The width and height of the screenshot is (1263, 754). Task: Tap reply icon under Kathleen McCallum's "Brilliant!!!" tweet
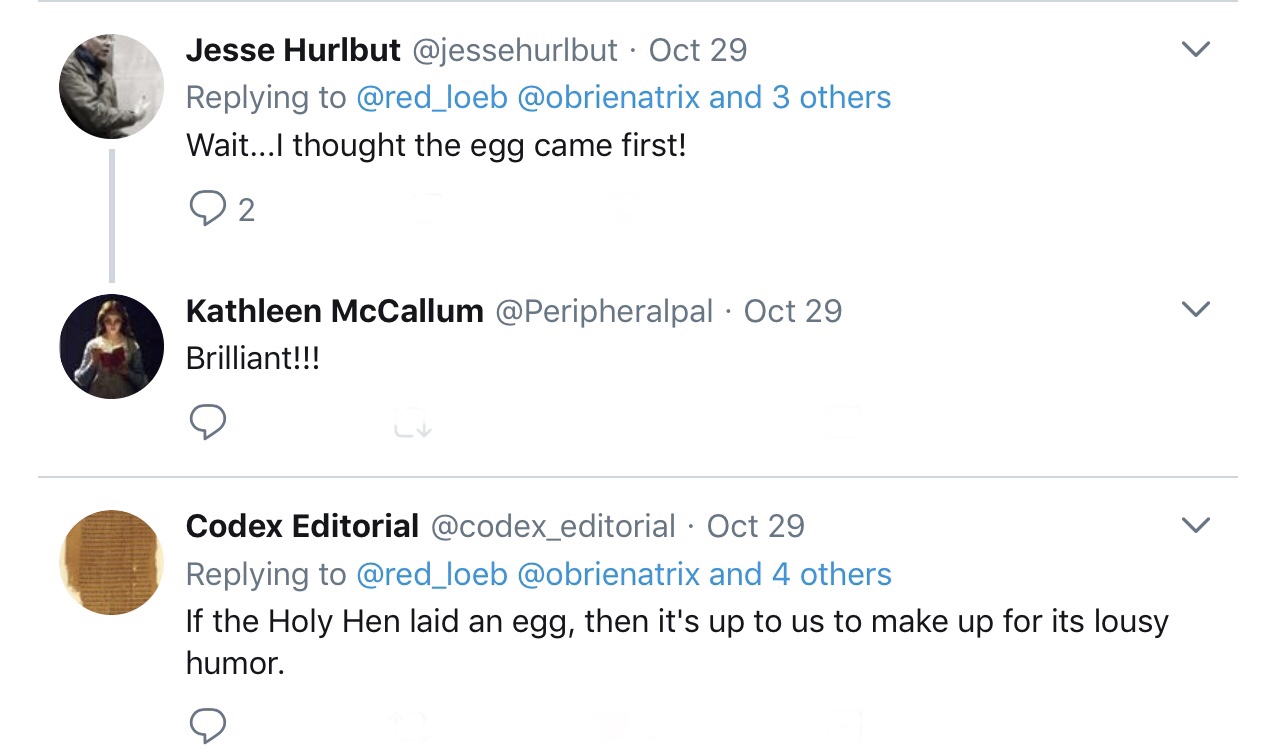pyautogui.click(x=208, y=423)
